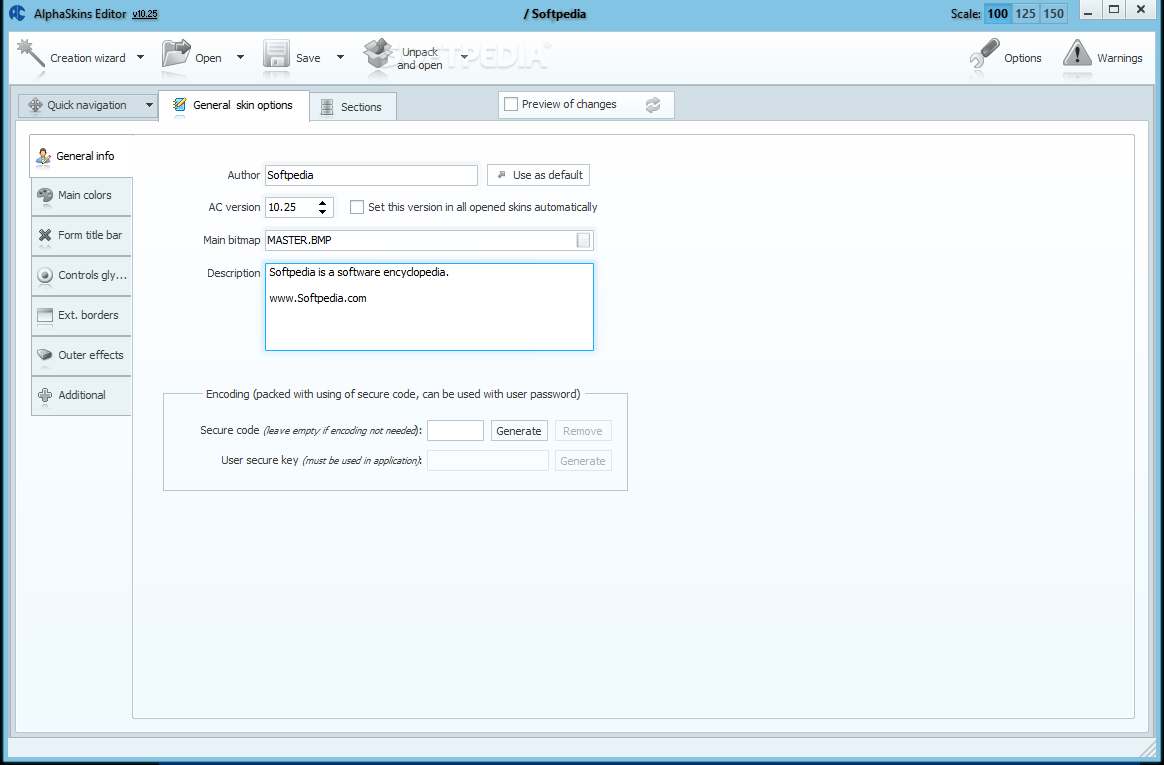Click into the Description text box
Screen dimensions: 1164x765
point(429,306)
